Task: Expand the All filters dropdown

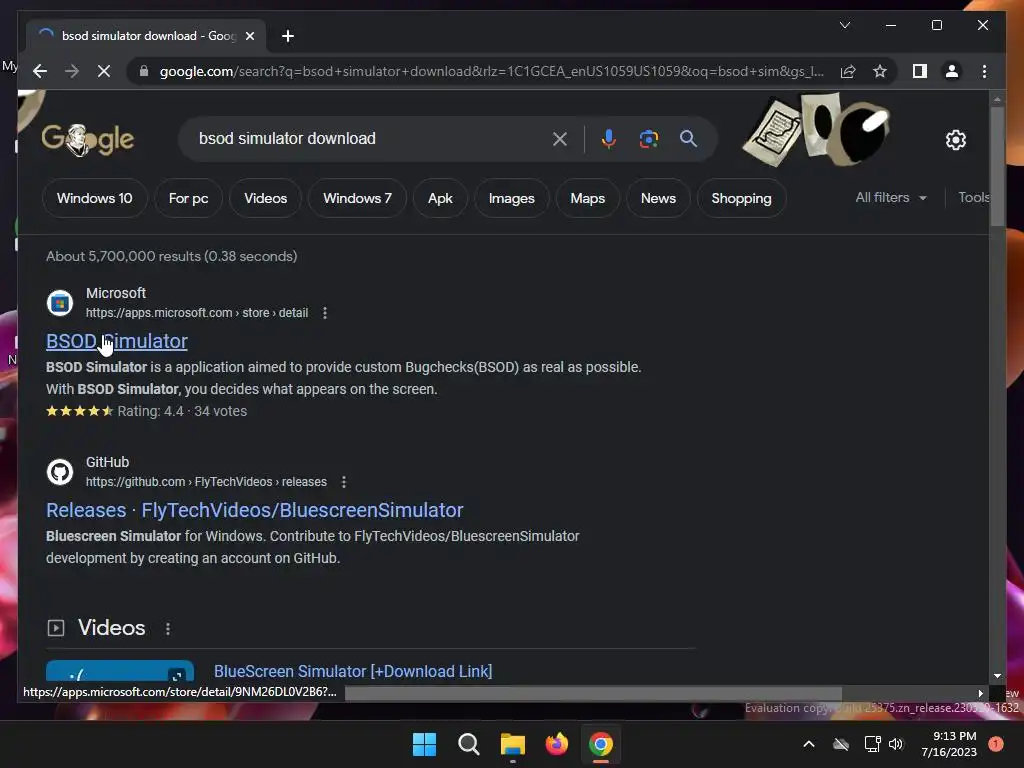Action: click(891, 197)
